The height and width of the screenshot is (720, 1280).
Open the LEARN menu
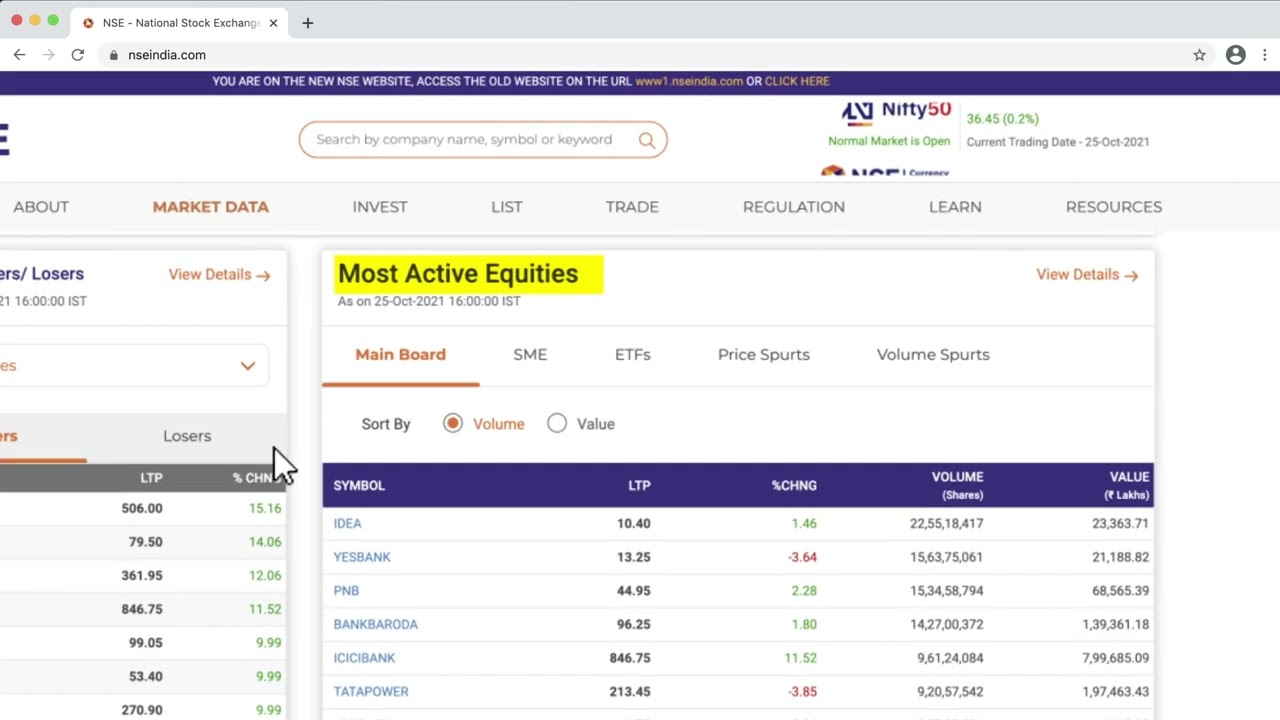point(955,207)
